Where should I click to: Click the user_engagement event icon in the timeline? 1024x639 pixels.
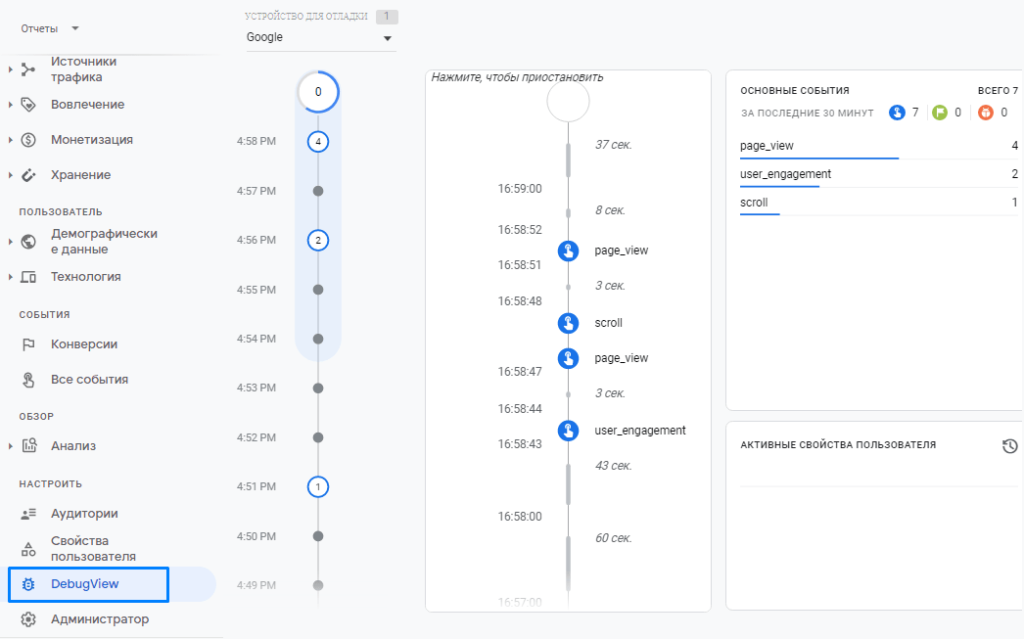[x=568, y=431]
